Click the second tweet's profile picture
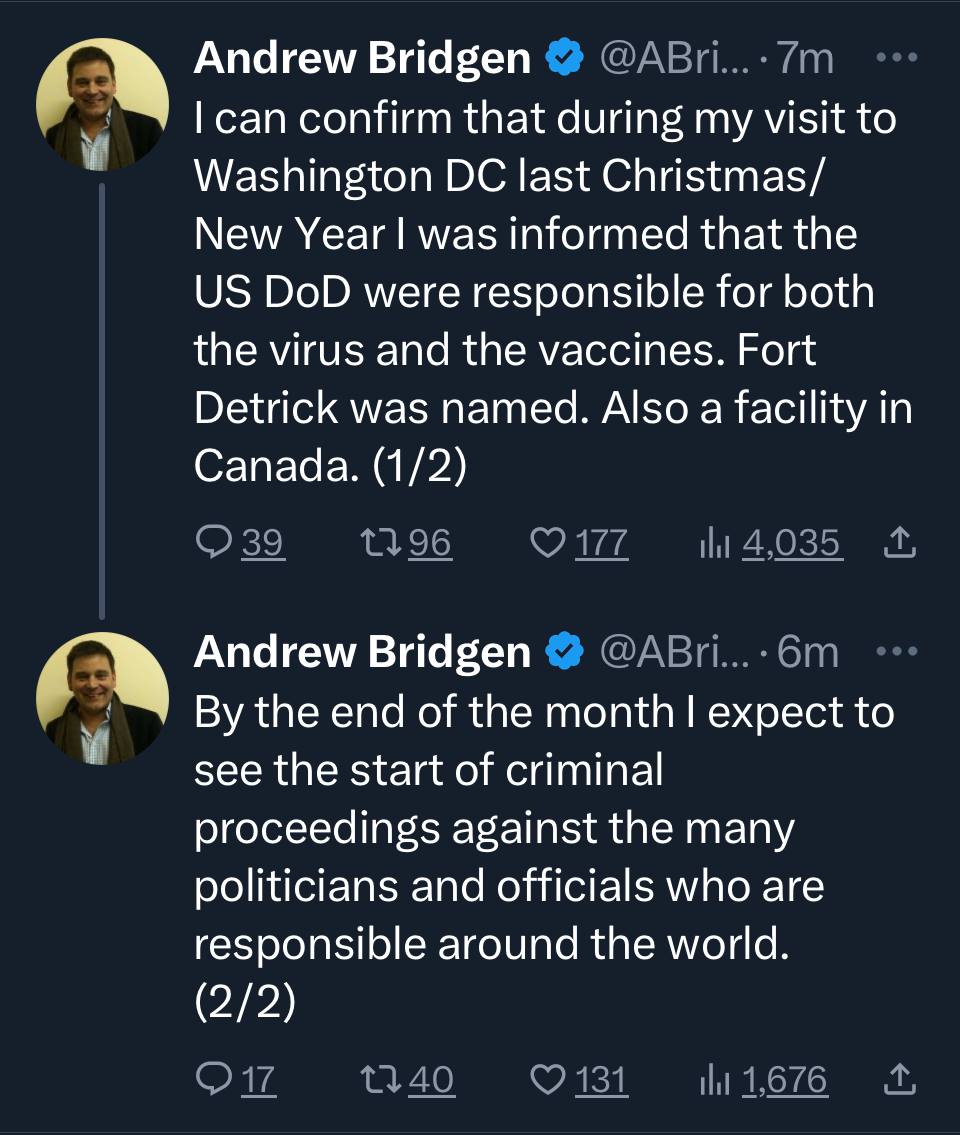 tap(102, 699)
